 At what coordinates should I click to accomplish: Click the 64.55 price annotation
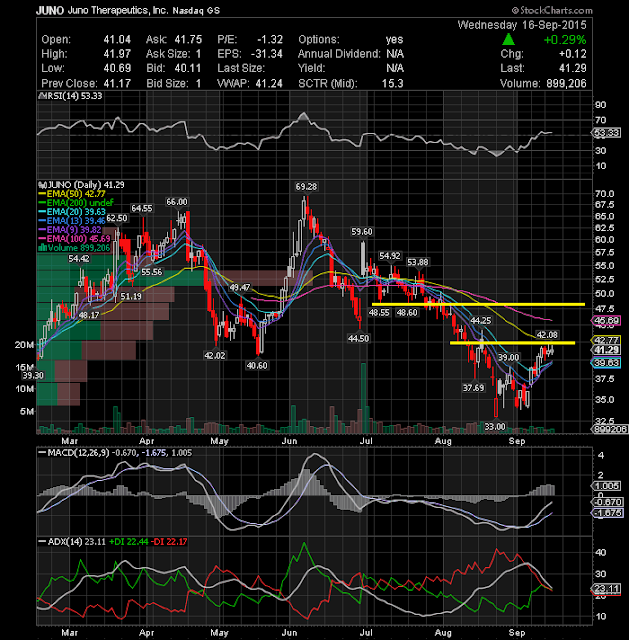(x=142, y=209)
